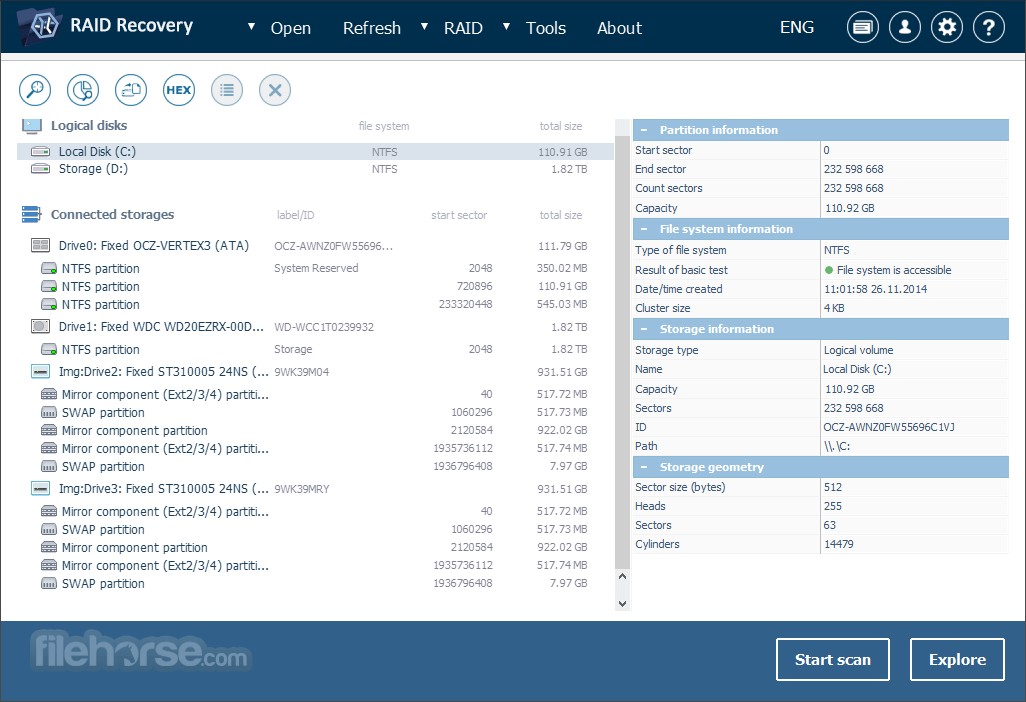The width and height of the screenshot is (1026, 702).
Task: Open the About menu item
Action: pyautogui.click(x=619, y=28)
